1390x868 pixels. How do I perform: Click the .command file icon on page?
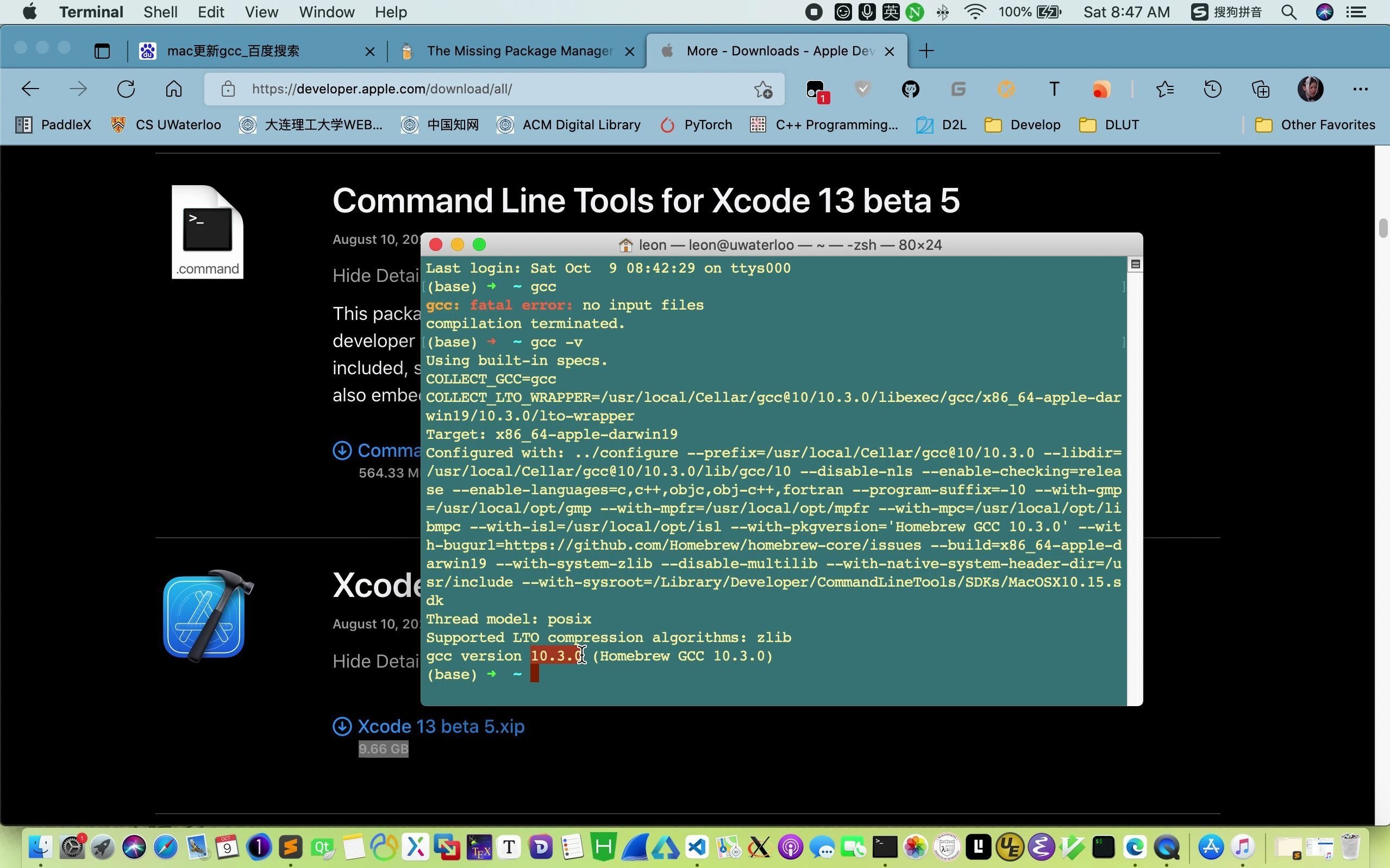(x=207, y=232)
